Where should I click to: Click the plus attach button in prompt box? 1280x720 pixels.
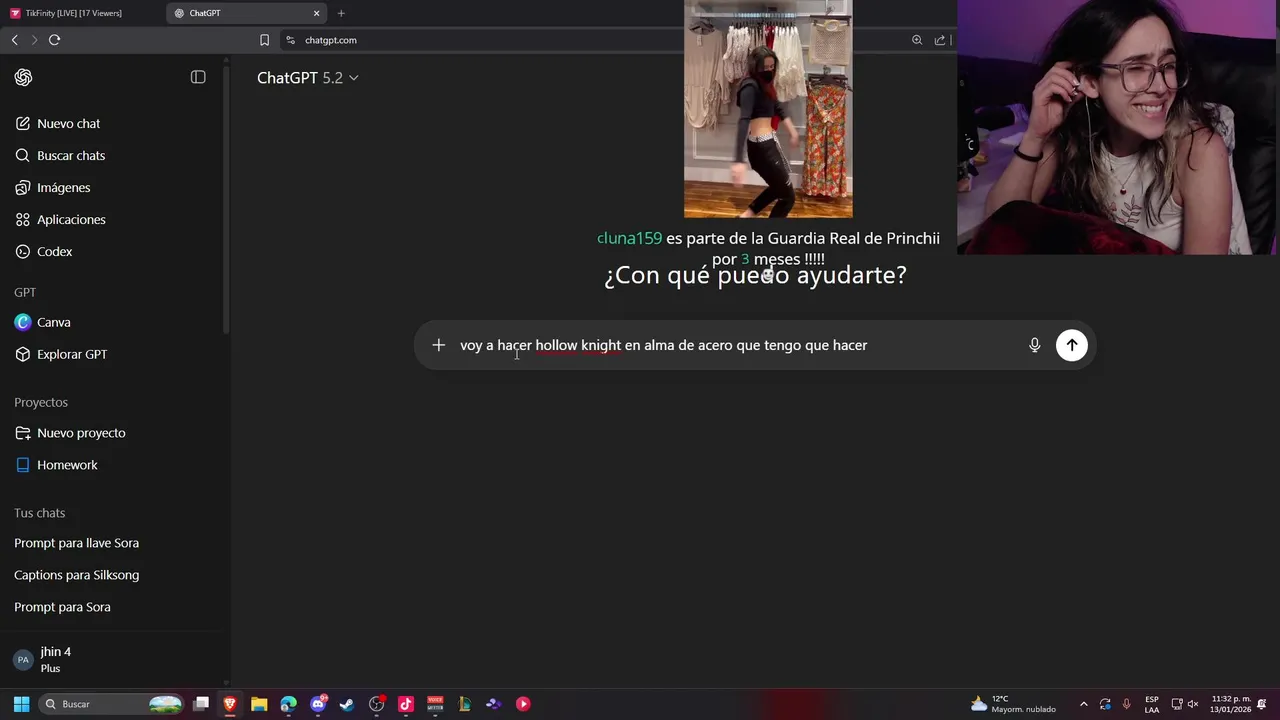[x=438, y=345]
